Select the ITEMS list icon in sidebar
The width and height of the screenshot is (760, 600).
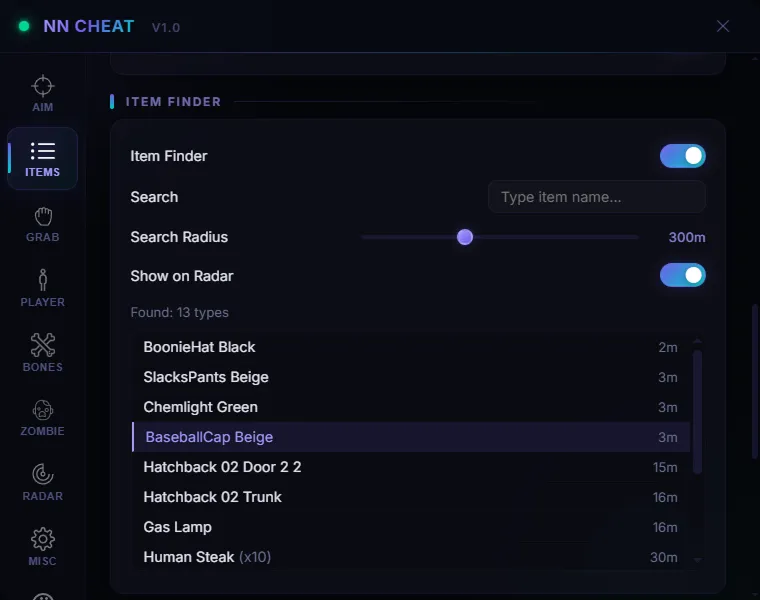[43, 158]
